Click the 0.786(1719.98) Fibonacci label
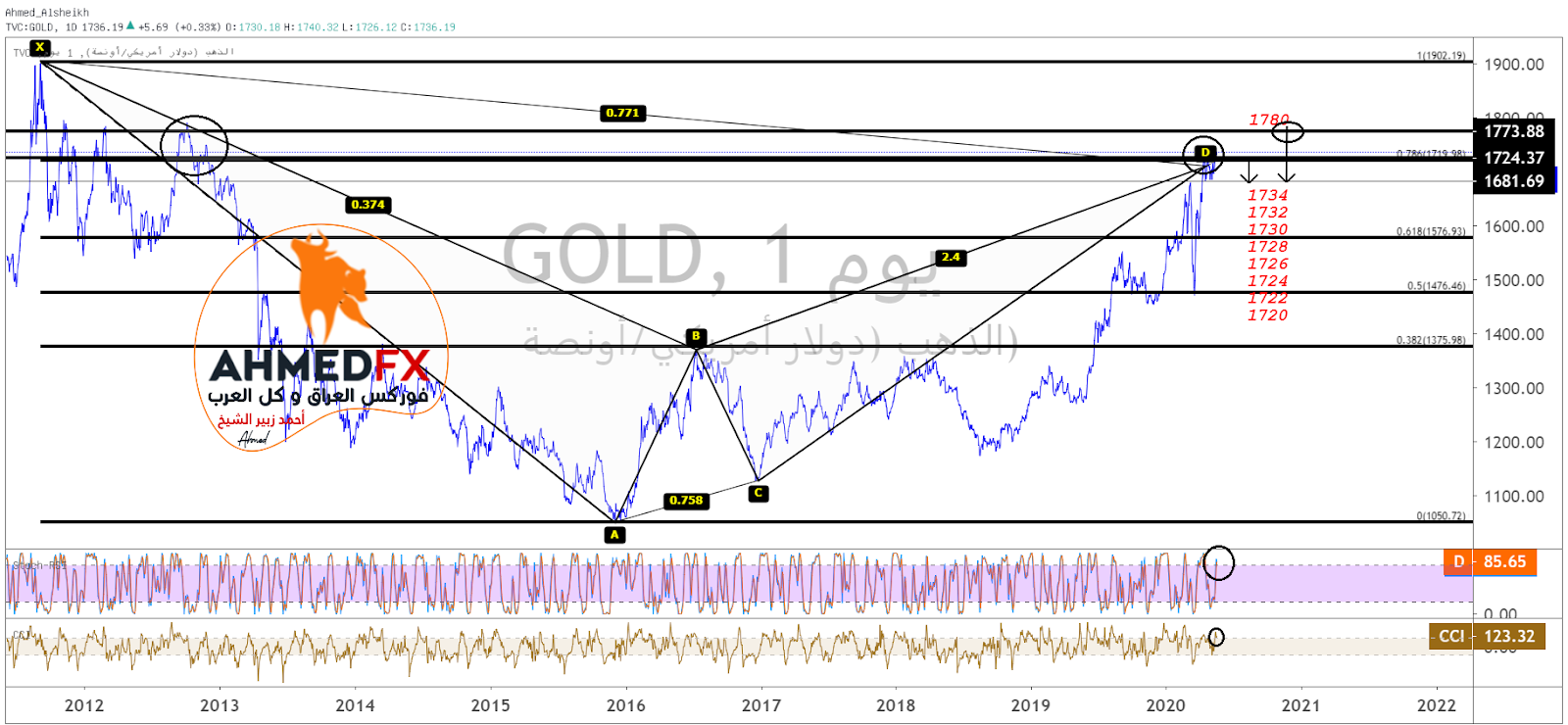The image size is (1568, 725). point(1431,154)
